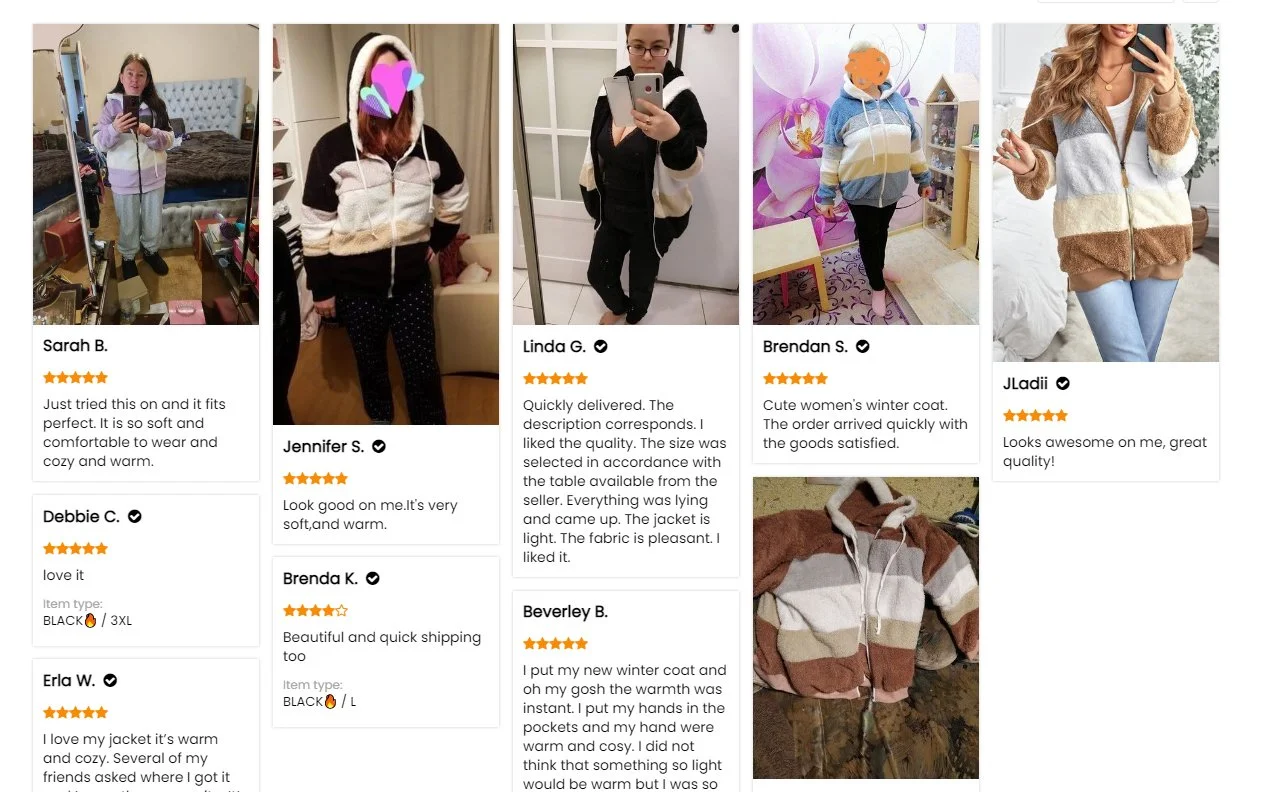Click the verified badge next to JLadii
The height and width of the screenshot is (792, 1270).
click(1063, 383)
